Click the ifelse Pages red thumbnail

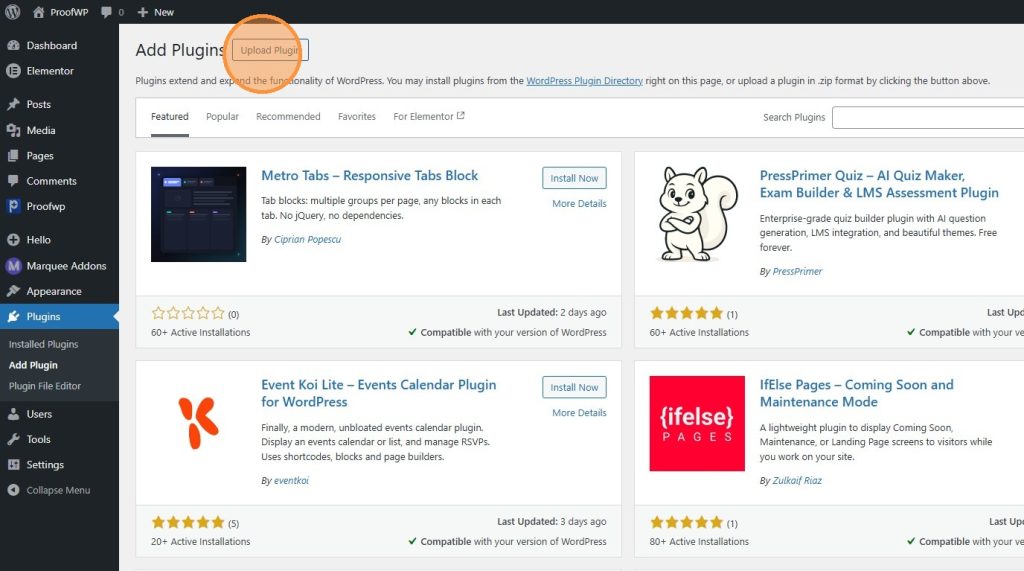pos(697,423)
